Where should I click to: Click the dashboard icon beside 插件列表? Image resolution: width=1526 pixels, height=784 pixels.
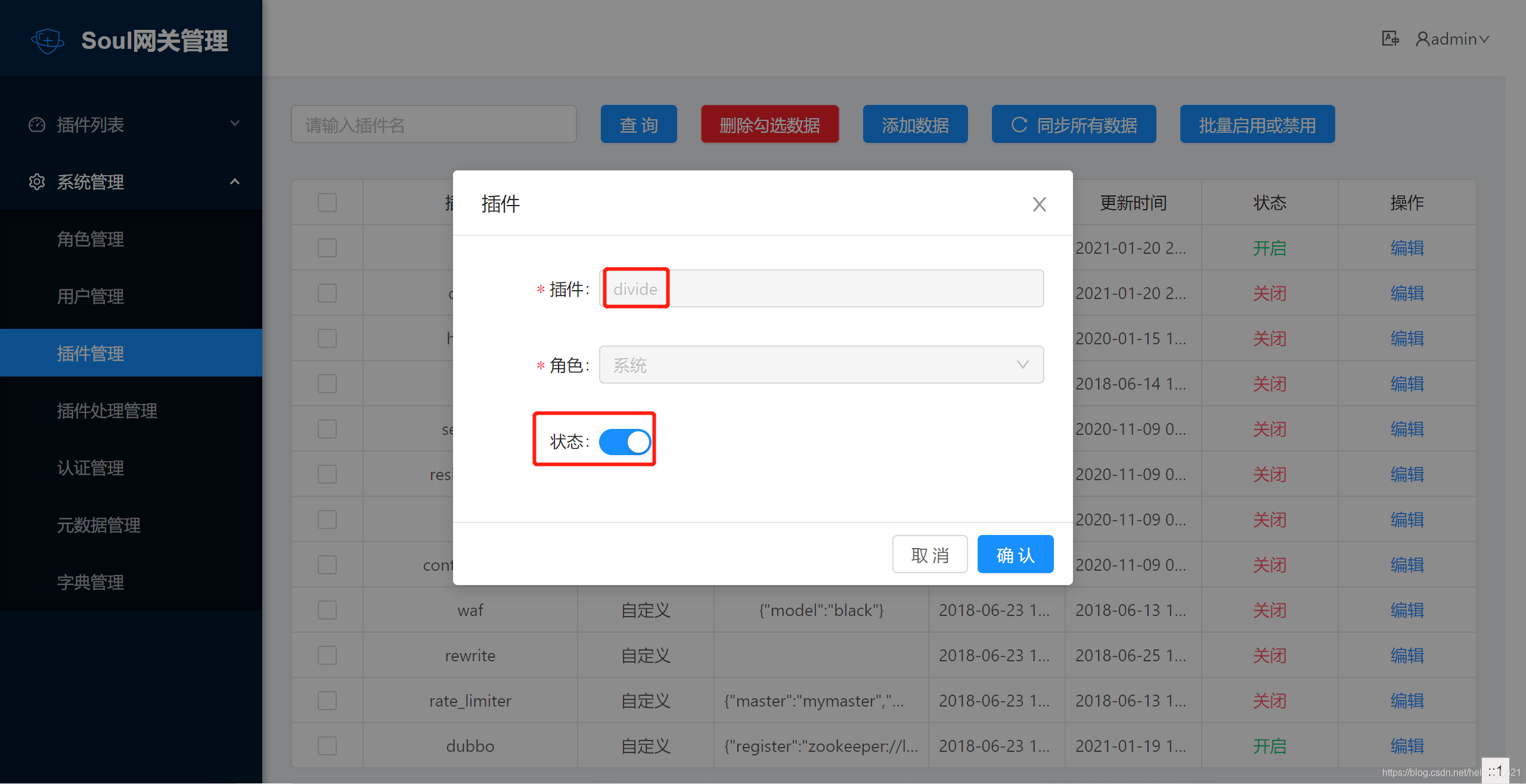tap(37, 125)
